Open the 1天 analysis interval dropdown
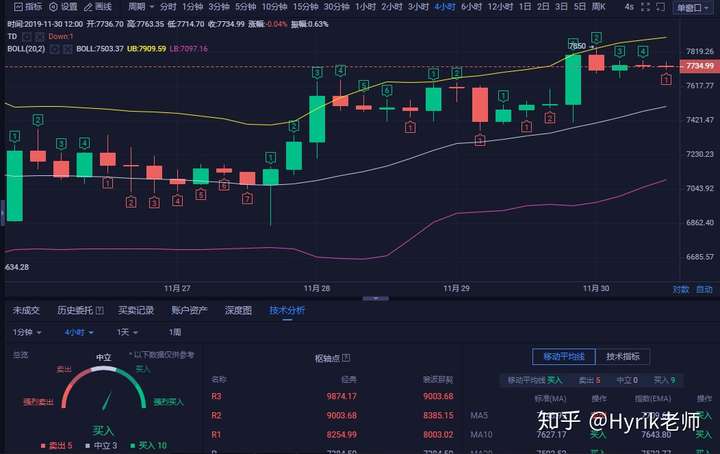This screenshot has height=454, width=720. tap(127, 332)
